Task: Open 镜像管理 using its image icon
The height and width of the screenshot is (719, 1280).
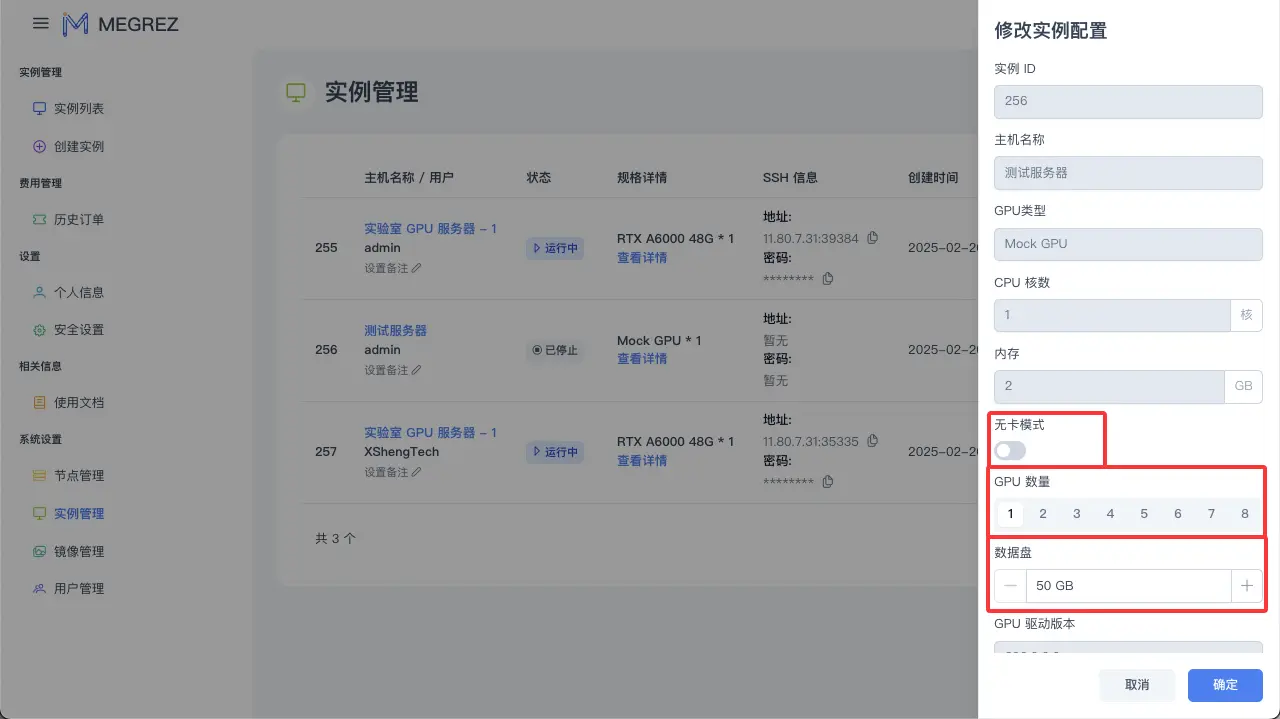Action: 39,550
